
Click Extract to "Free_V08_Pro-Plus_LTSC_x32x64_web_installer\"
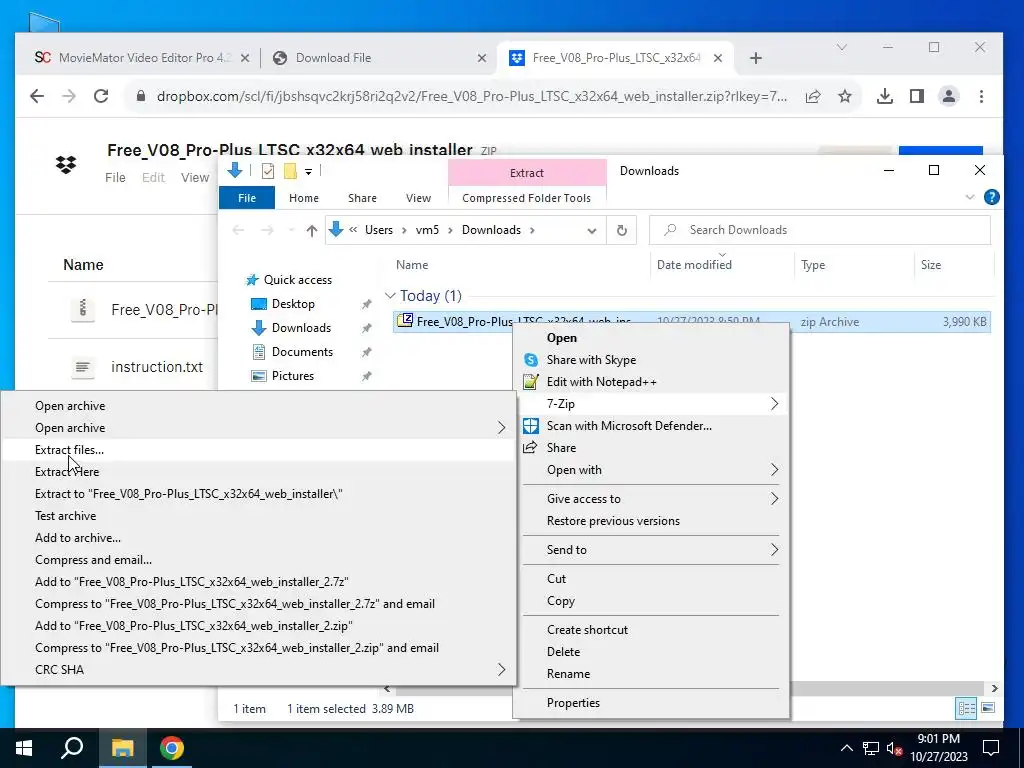click(258, 494)
